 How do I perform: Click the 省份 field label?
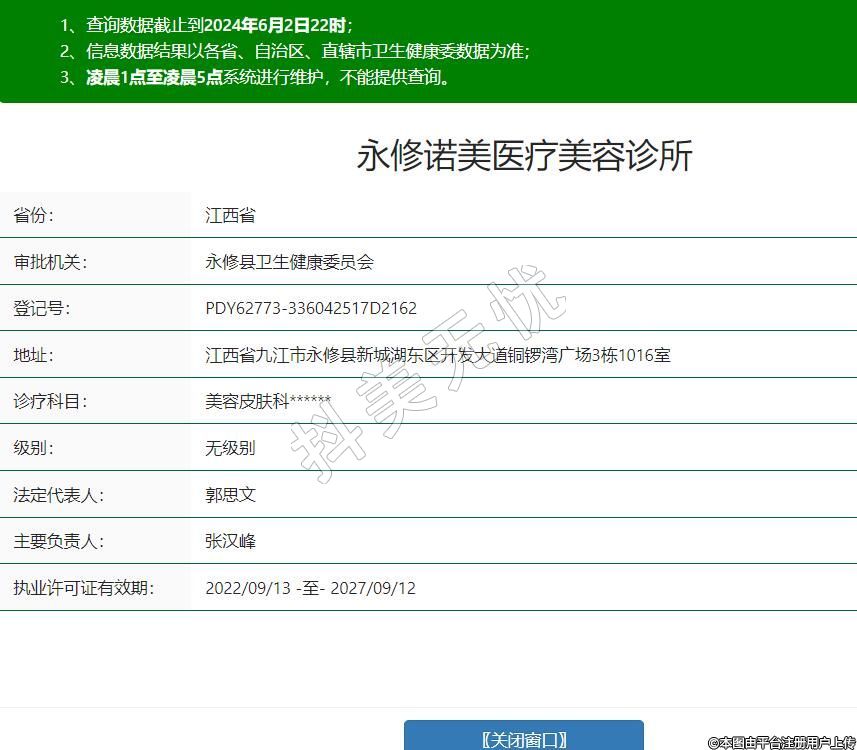point(33,215)
